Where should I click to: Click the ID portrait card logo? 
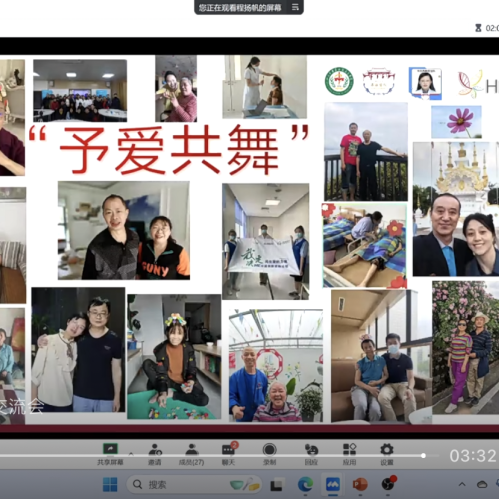click(425, 83)
